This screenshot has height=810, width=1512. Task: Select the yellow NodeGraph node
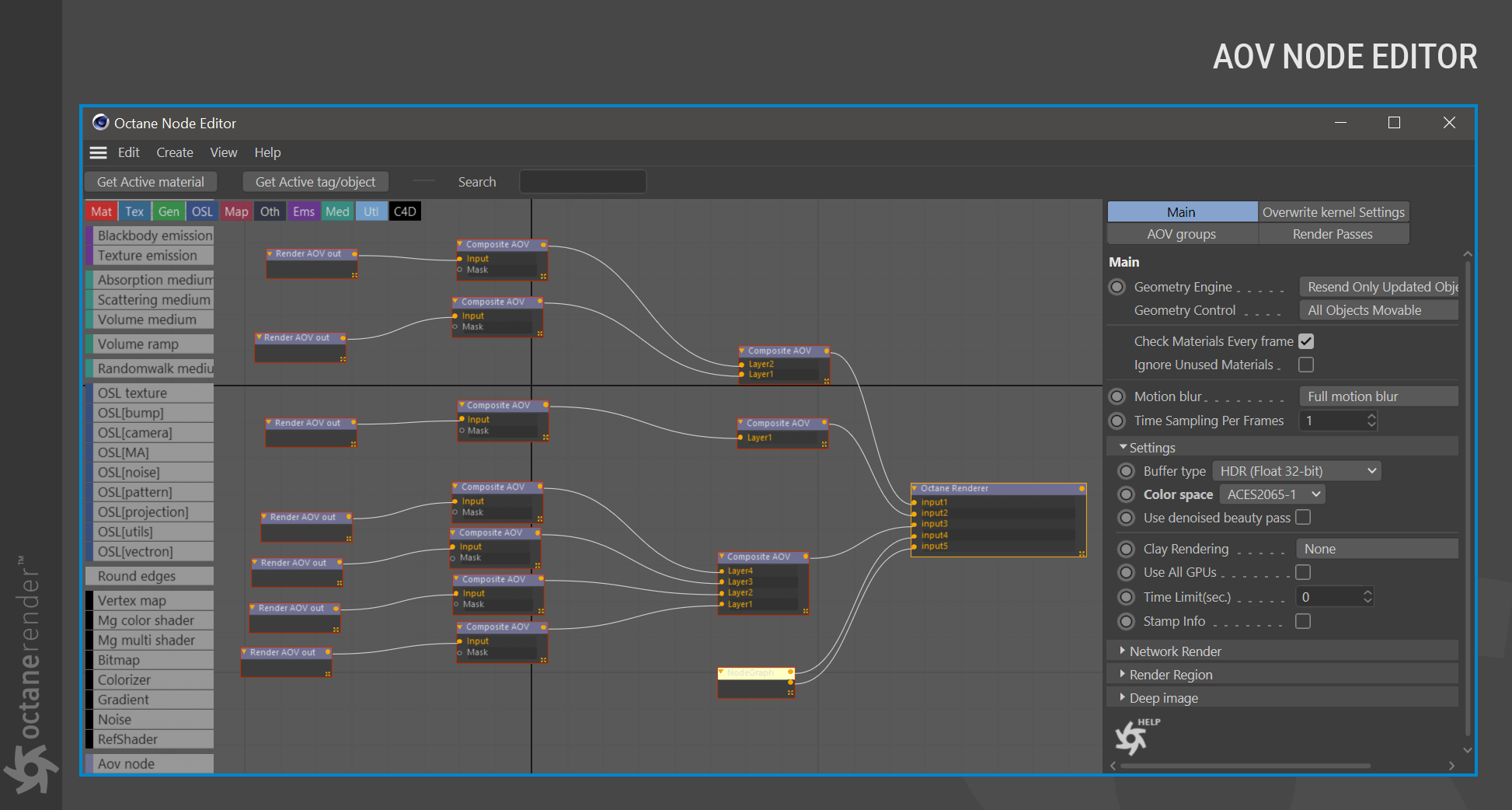click(x=756, y=683)
